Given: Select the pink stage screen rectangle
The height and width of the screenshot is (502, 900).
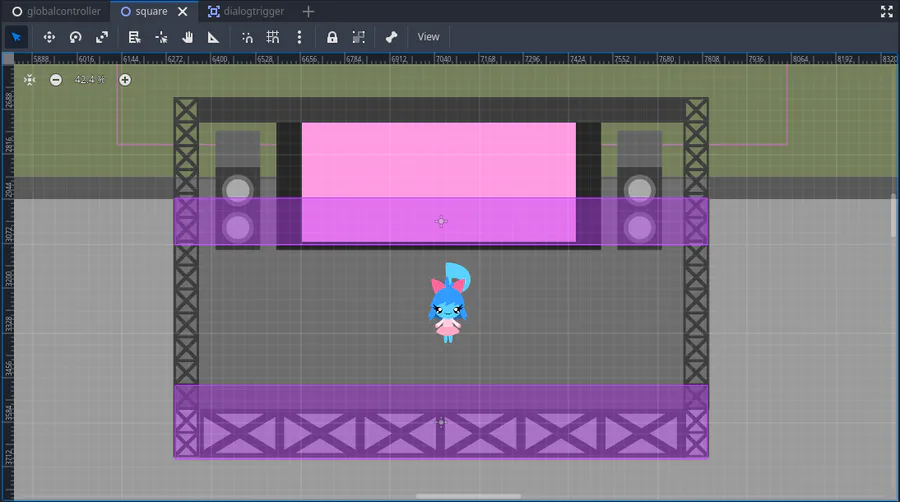Looking at the screenshot, I should pyautogui.click(x=439, y=182).
